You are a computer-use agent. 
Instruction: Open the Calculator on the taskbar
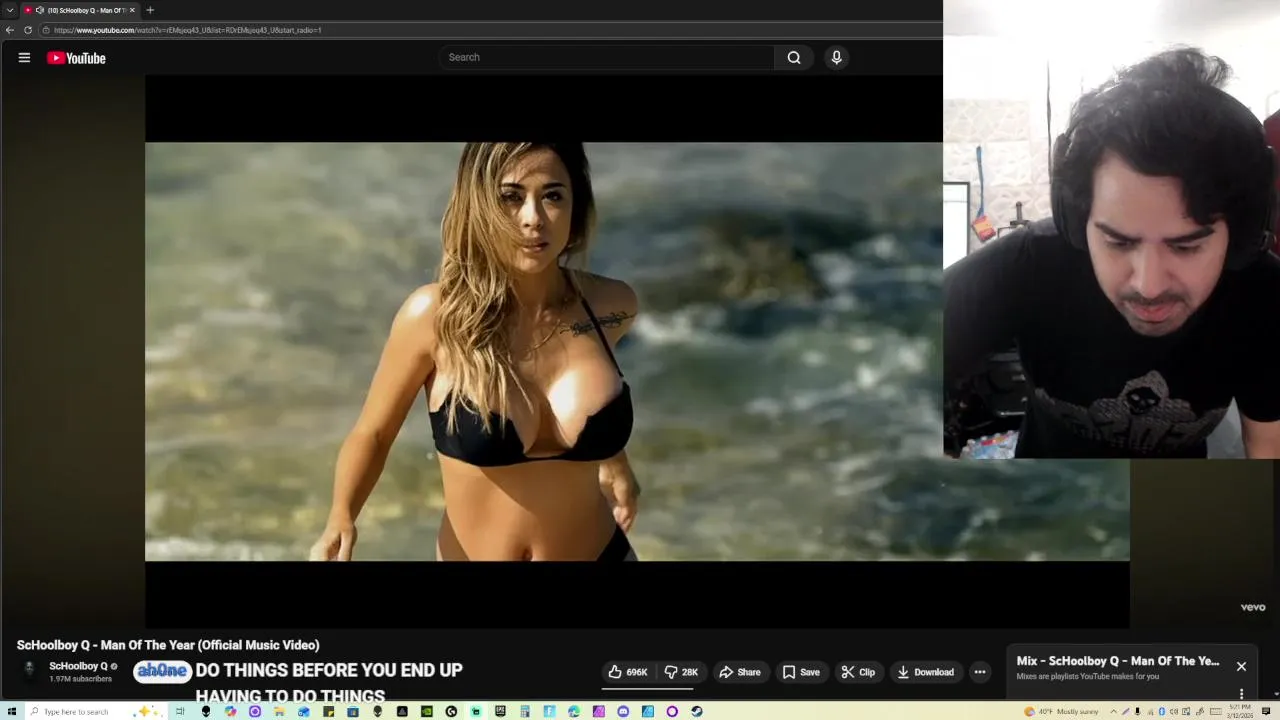tap(524, 711)
